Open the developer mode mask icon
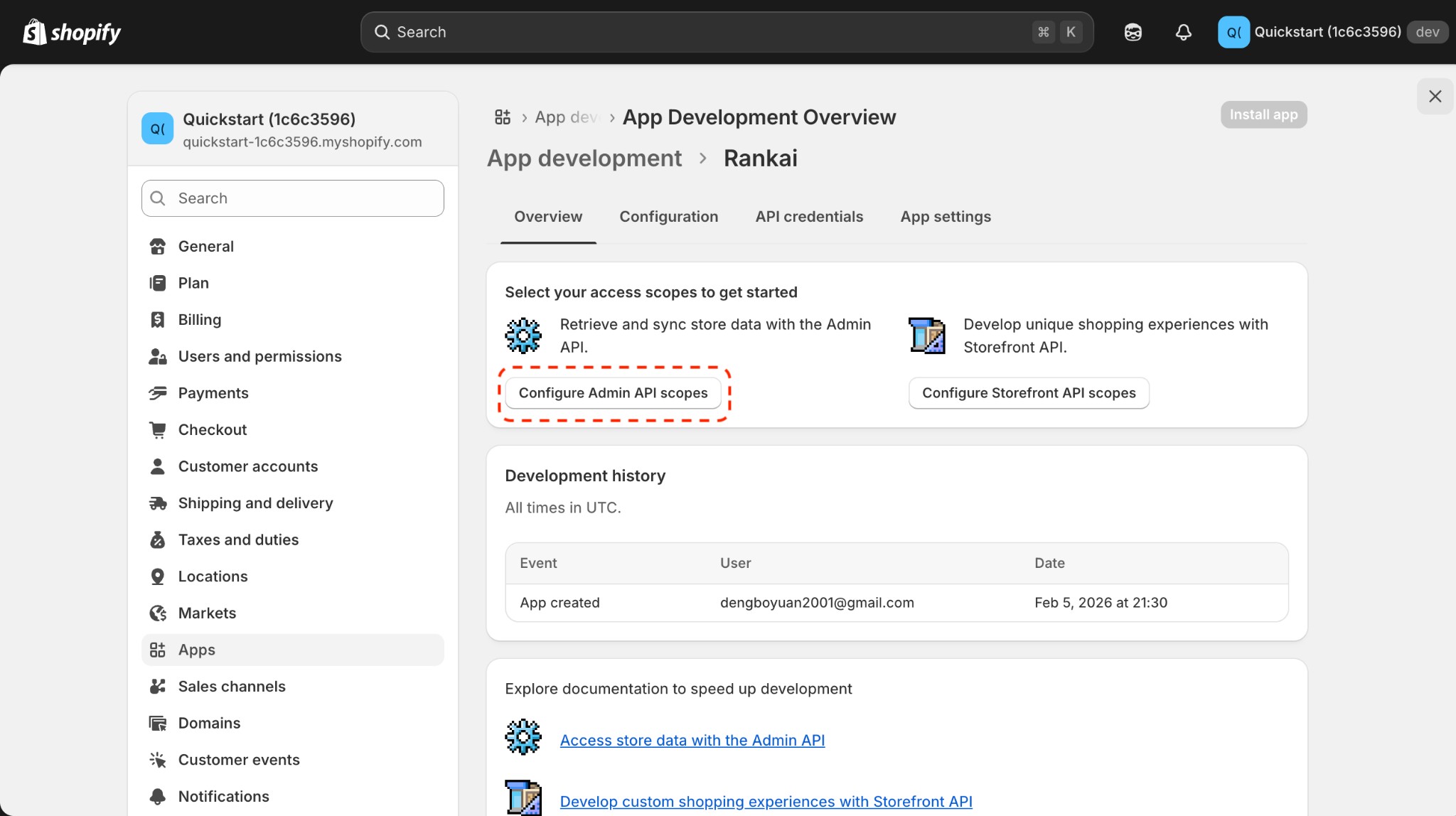Image resolution: width=1456 pixels, height=816 pixels. [x=1132, y=32]
